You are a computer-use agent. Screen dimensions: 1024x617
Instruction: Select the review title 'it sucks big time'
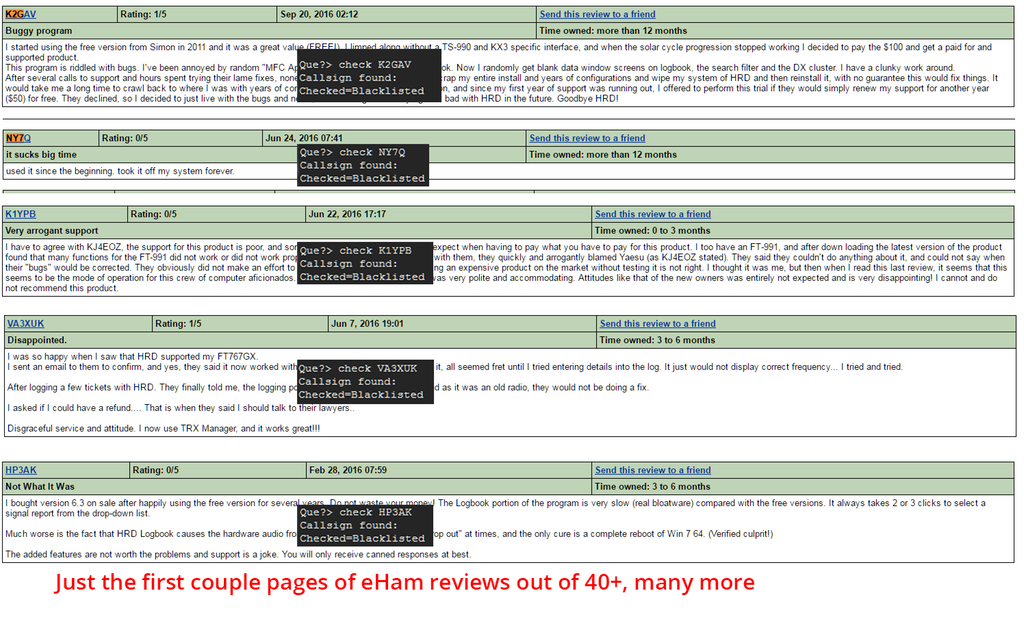[x=41, y=155]
